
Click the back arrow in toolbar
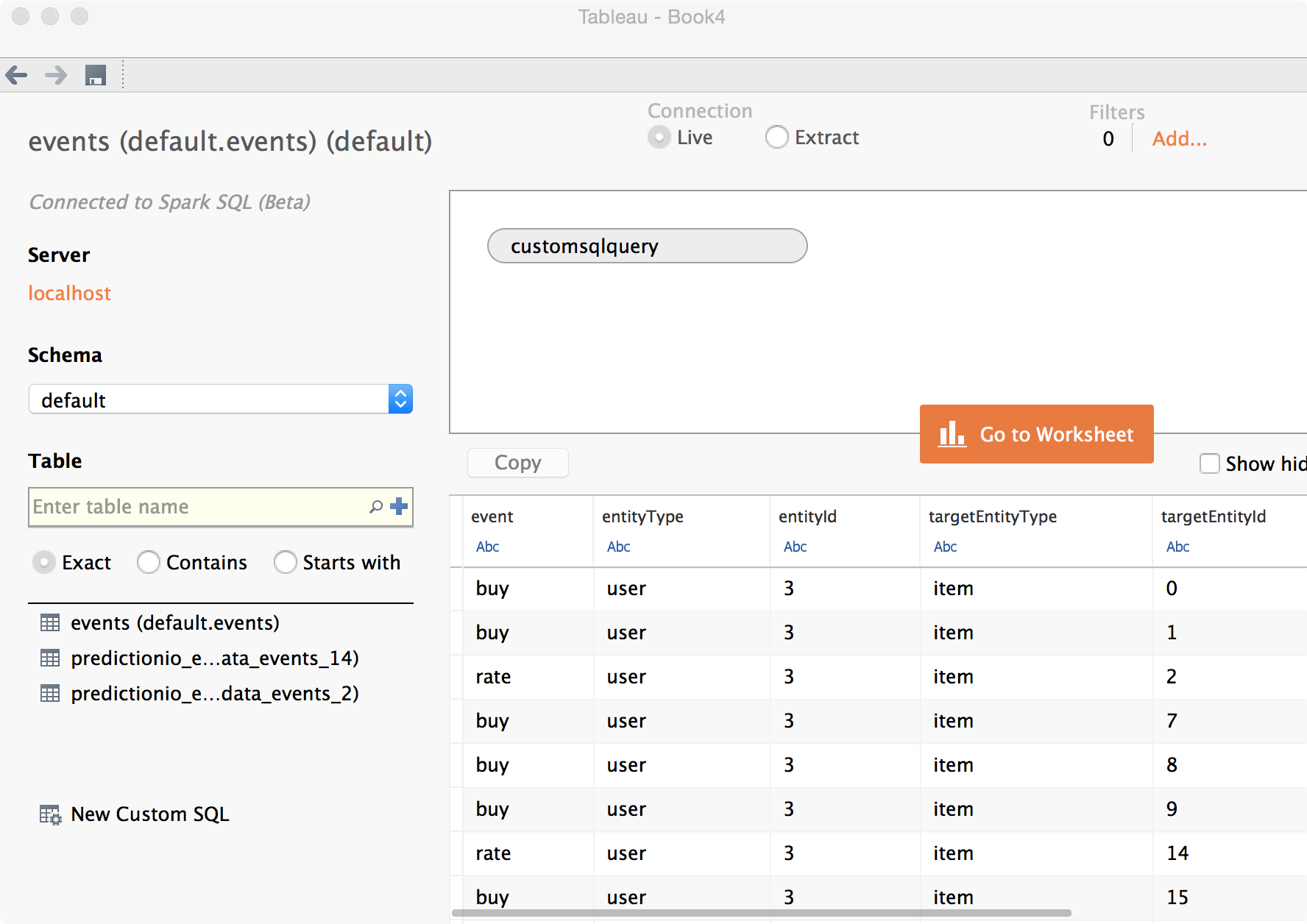(x=16, y=75)
